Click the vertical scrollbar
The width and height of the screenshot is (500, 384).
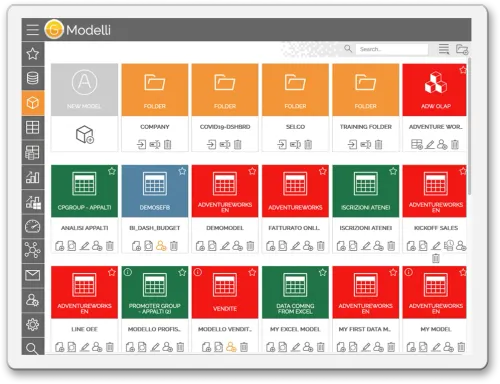click(469, 127)
